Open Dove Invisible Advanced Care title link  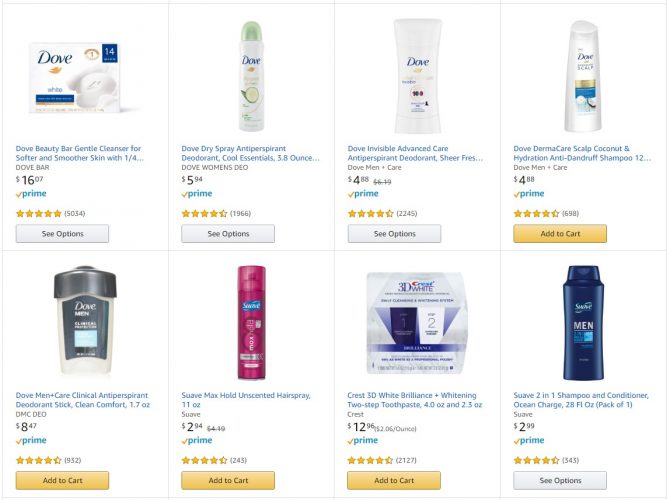point(415,153)
